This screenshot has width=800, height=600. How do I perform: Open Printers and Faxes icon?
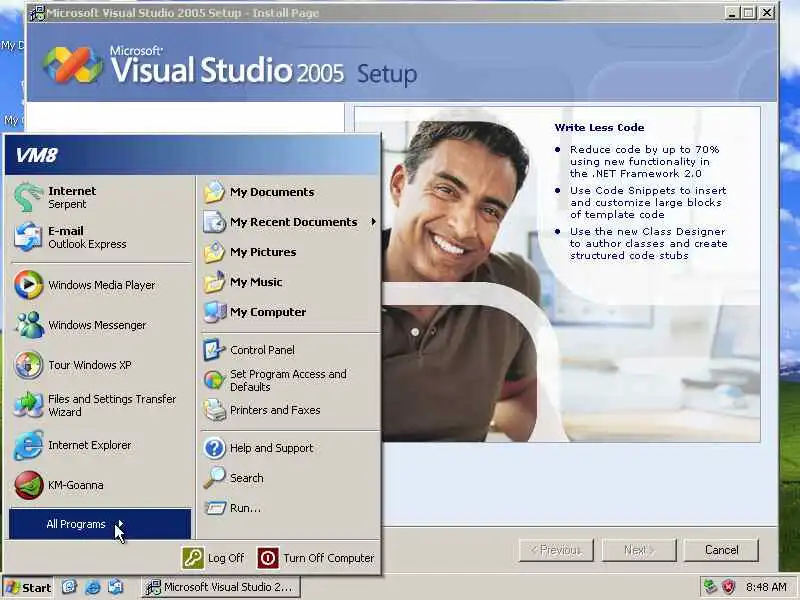click(214, 410)
